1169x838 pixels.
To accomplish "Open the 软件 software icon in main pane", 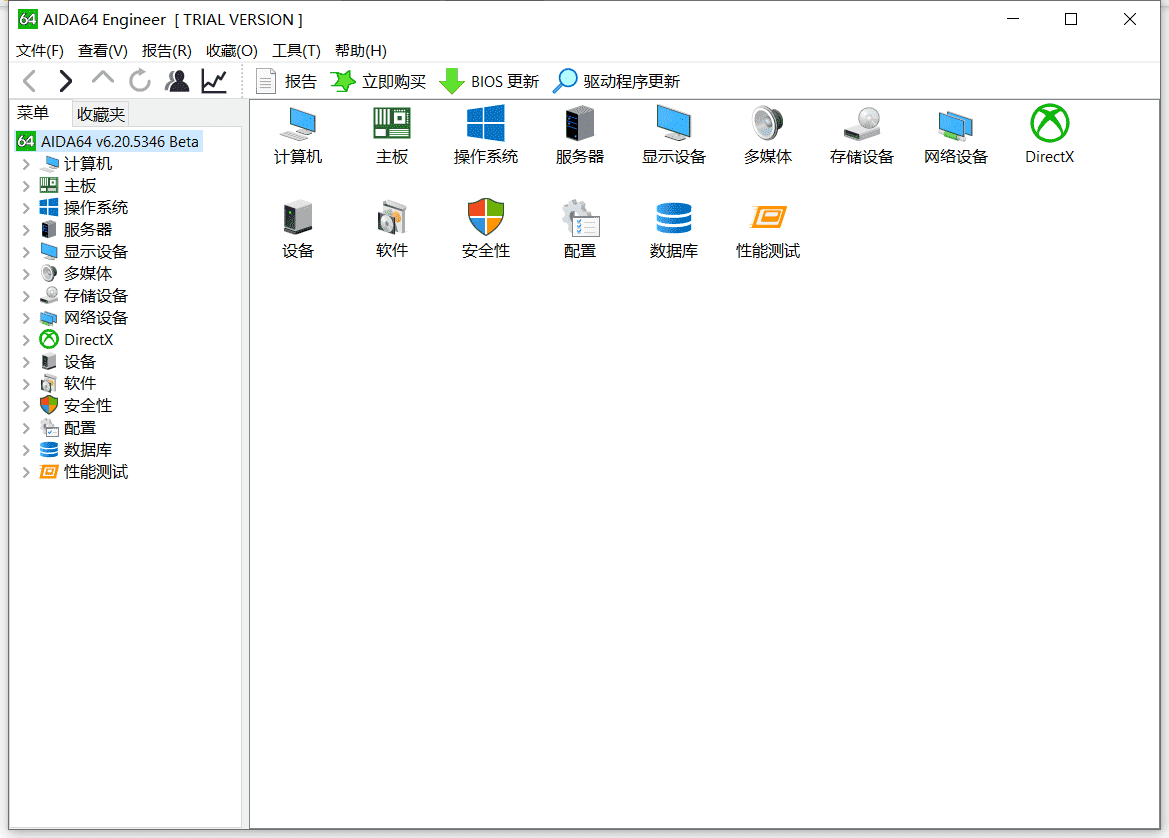I will coord(391,229).
